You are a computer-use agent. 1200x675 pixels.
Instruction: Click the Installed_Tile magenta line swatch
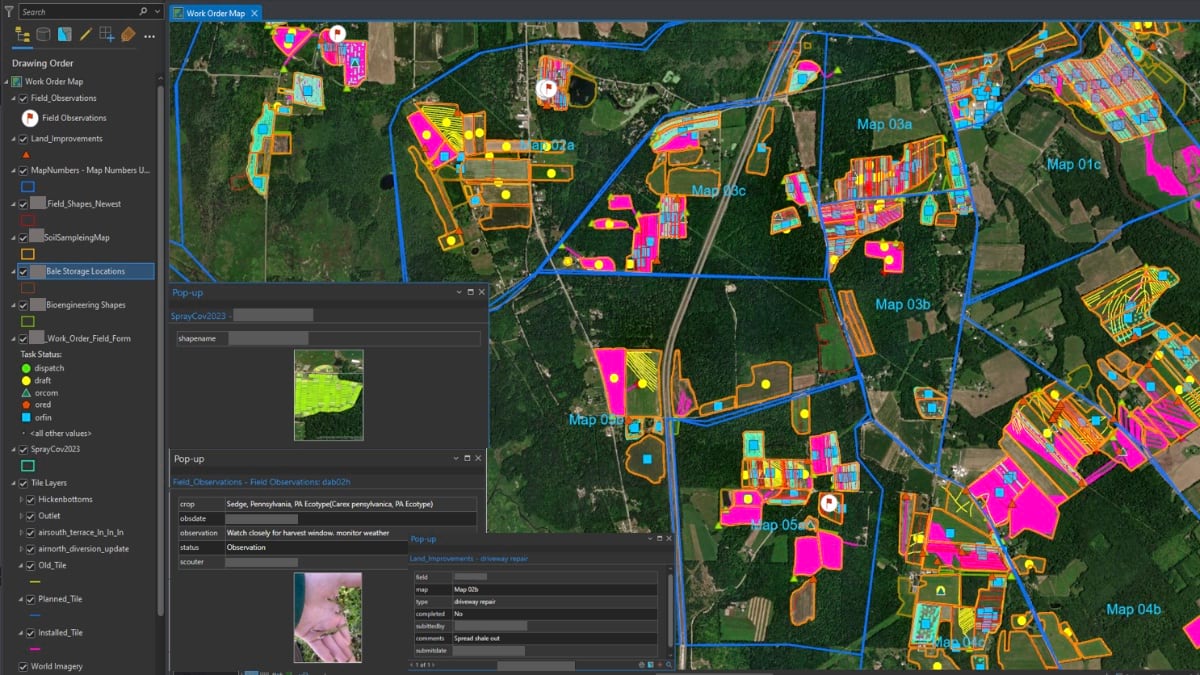[34, 649]
